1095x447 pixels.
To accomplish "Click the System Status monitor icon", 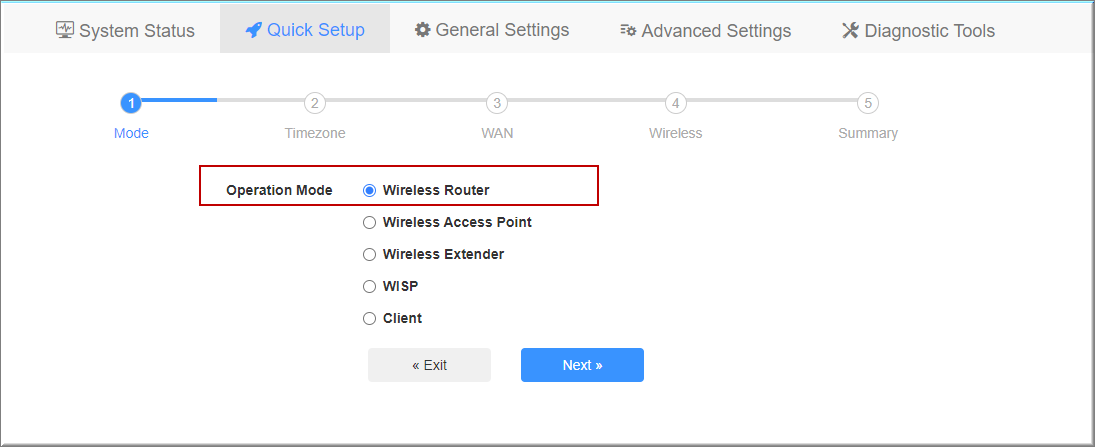I will click(x=65, y=30).
